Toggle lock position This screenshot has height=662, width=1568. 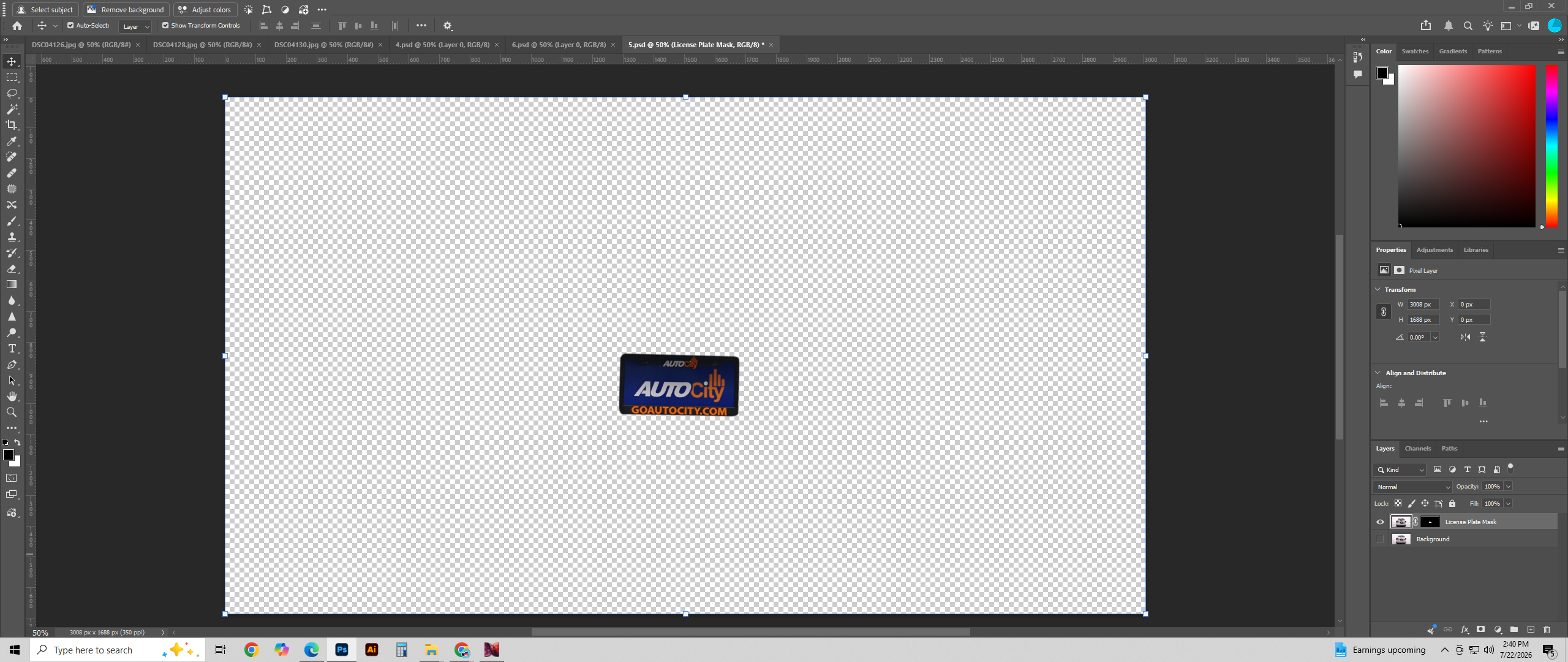[1425, 503]
